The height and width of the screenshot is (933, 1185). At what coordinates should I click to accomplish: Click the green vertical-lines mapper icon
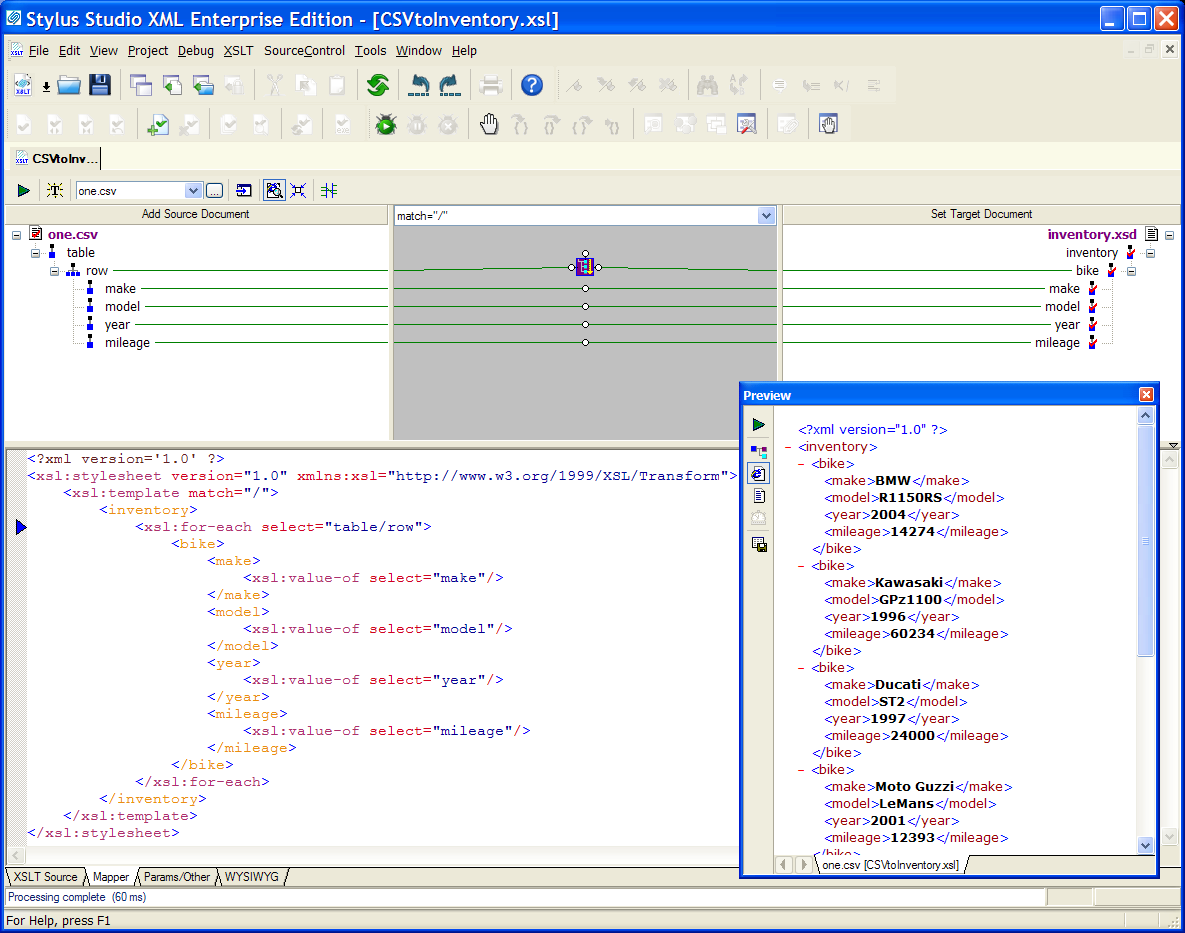329,190
